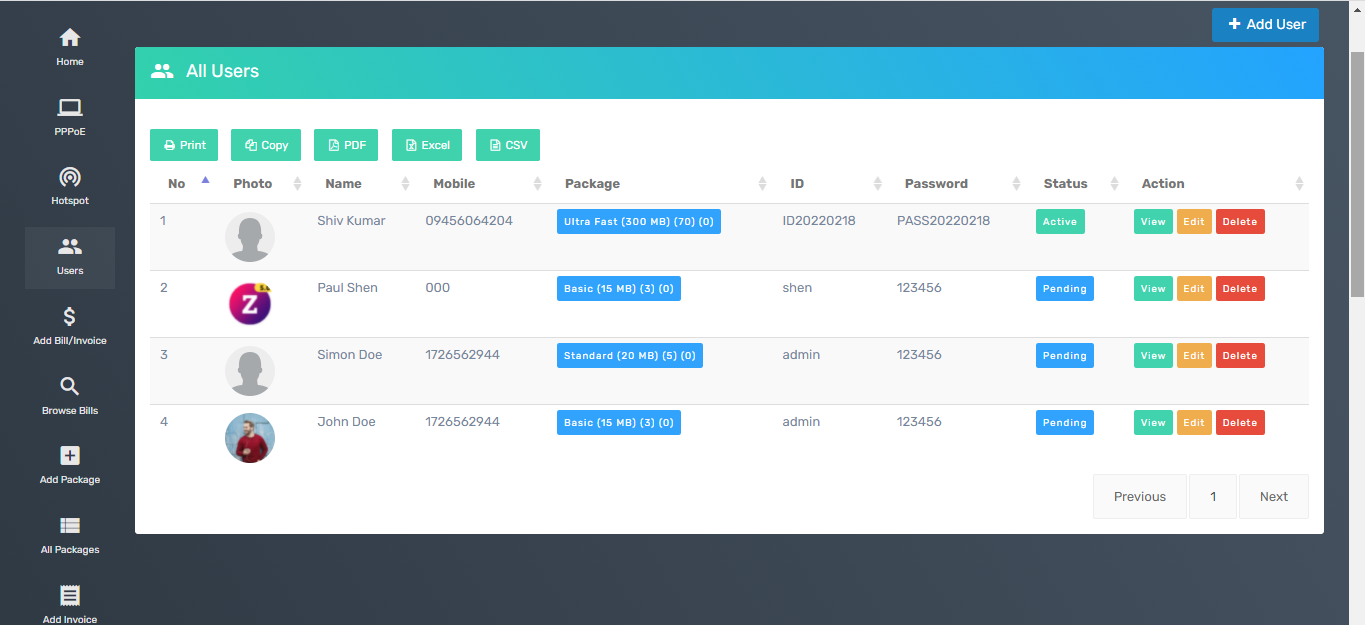The height and width of the screenshot is (625, 1365).
Task: Export the user list as PDF
Action: pos(345,144)
